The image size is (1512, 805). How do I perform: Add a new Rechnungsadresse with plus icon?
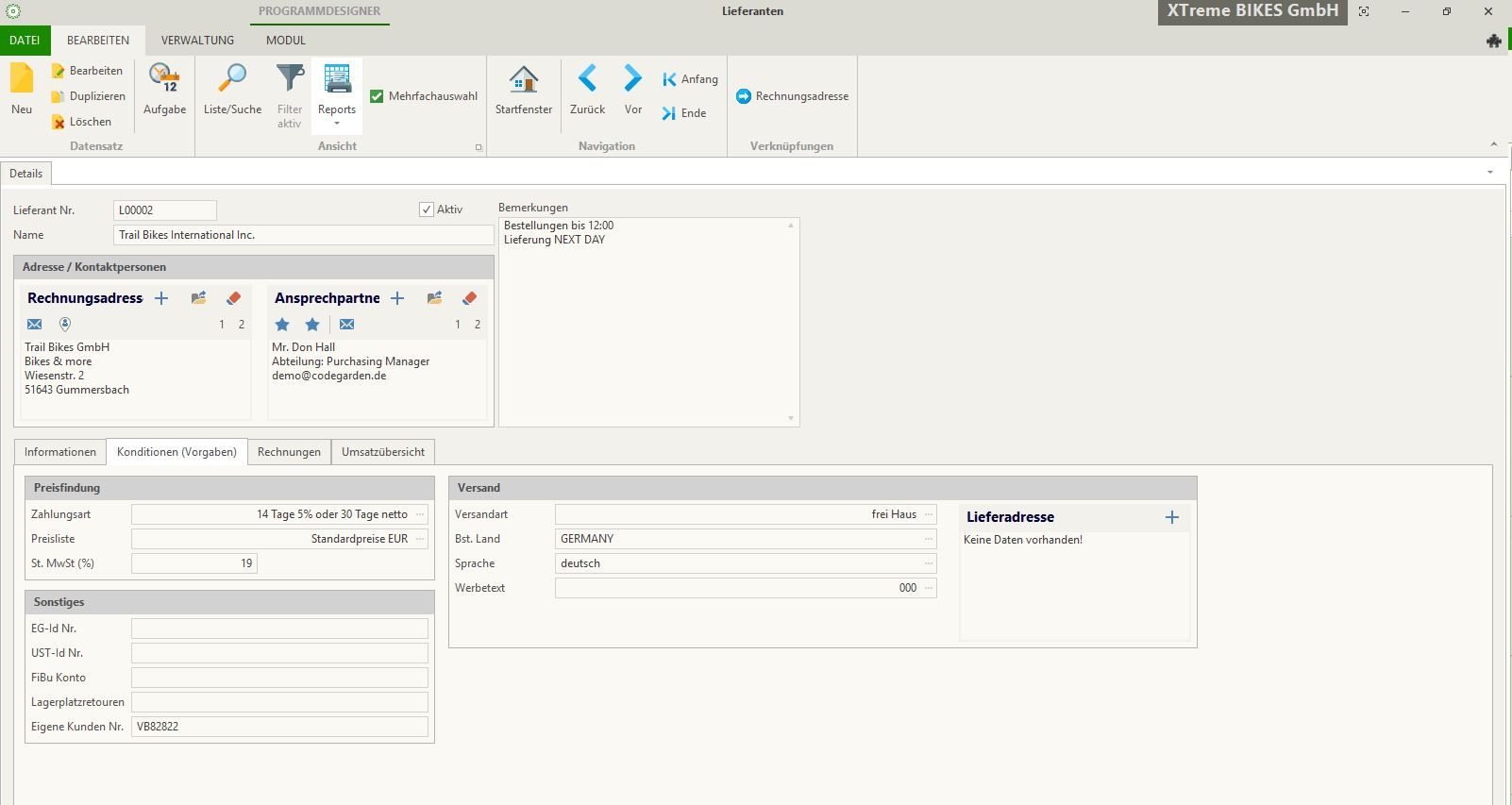pos(161,298)
